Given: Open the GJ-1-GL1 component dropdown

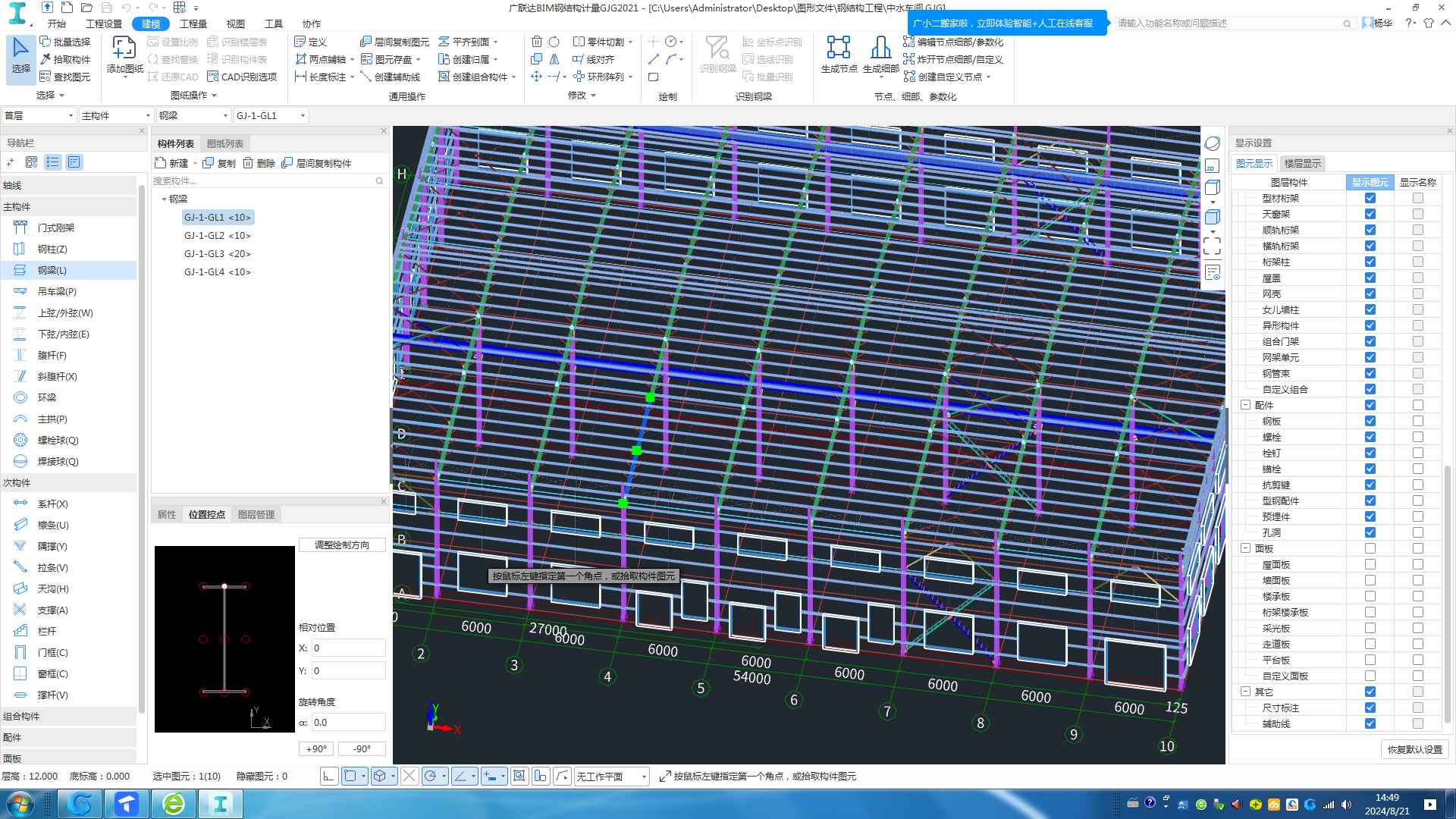Looking at the screenshot, I should point(271,115).
